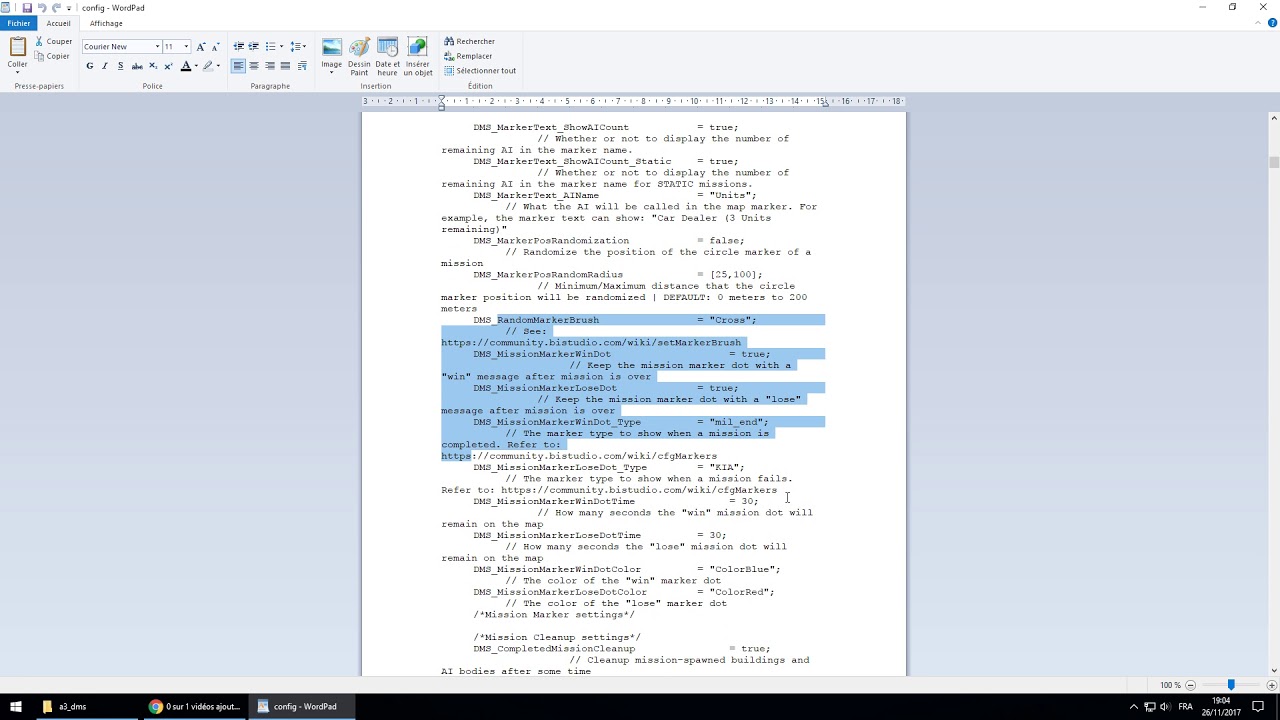
Task: Switch to the Accueil ribbon tab
Action: point(58,23)
